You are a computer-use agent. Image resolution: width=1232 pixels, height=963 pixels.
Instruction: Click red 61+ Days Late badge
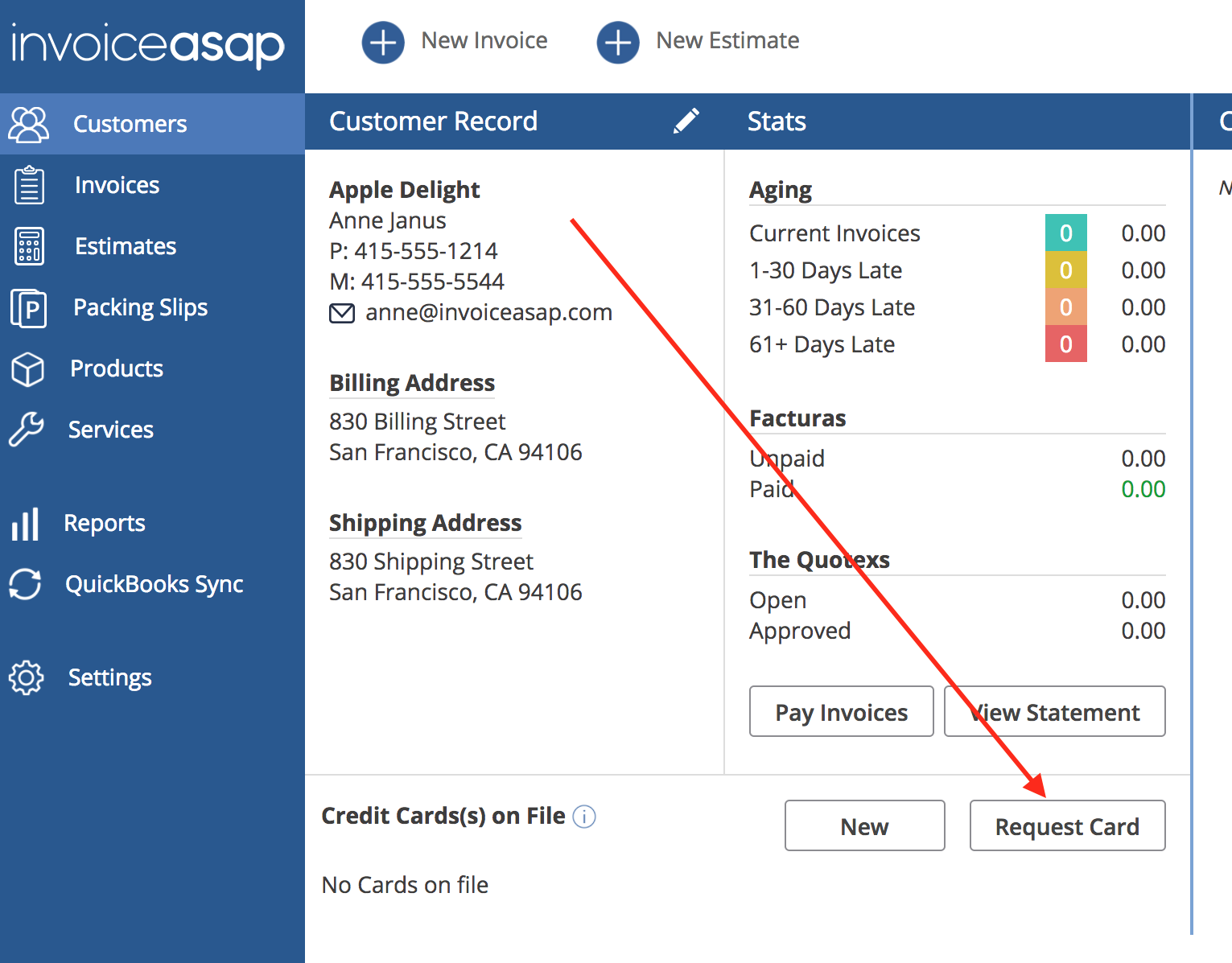click(1066, 344)
